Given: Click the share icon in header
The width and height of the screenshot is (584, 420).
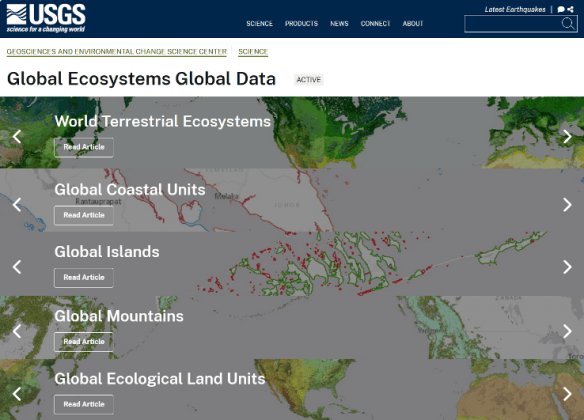Looking at the screenshot, I should pos(570,10).
